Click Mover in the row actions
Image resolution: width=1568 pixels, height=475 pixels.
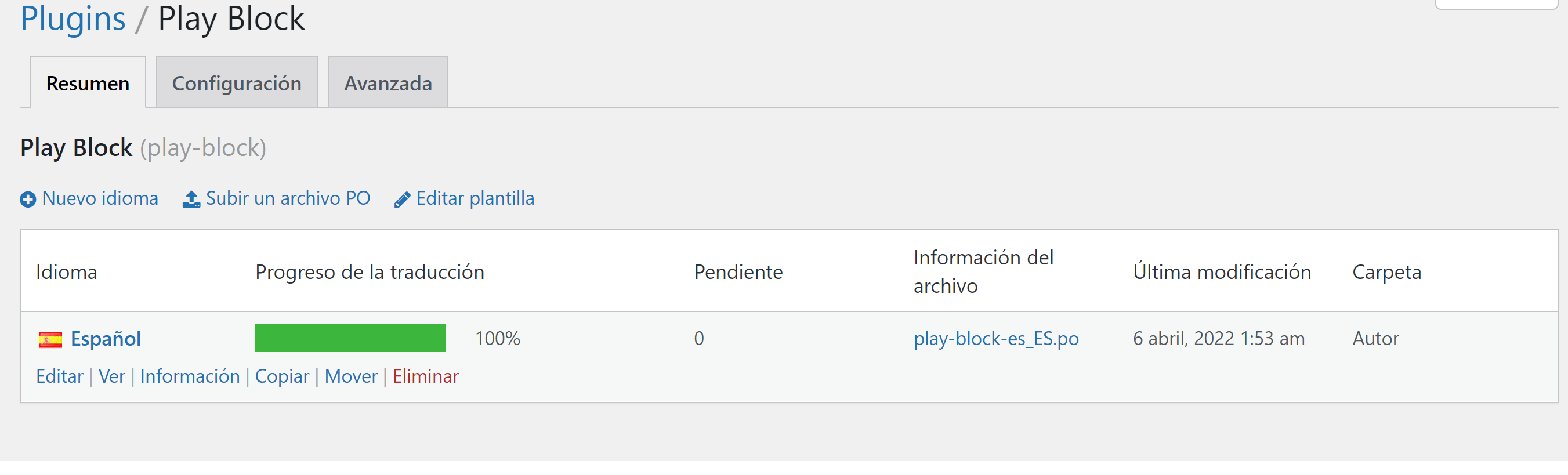point(351,376)
